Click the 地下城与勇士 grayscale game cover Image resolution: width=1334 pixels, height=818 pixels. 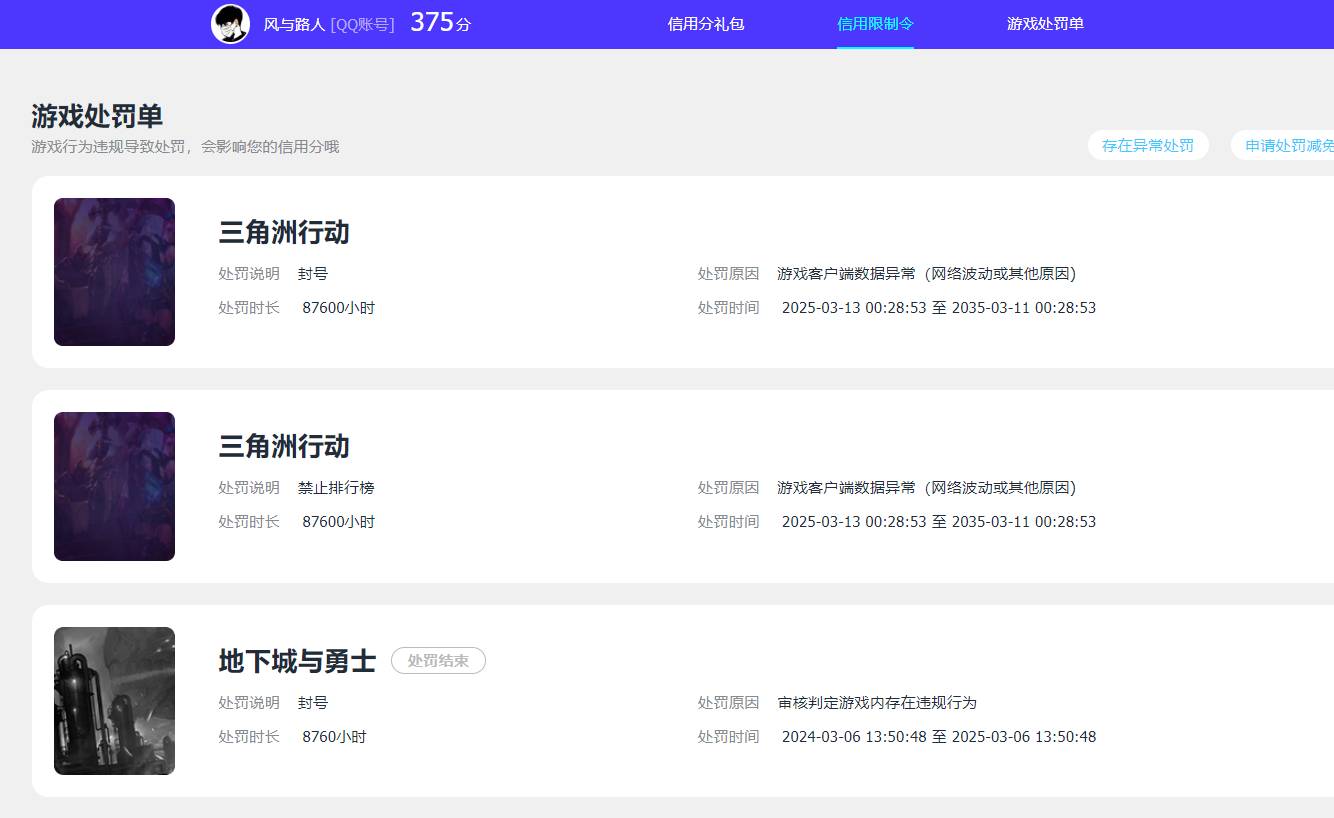114,701
